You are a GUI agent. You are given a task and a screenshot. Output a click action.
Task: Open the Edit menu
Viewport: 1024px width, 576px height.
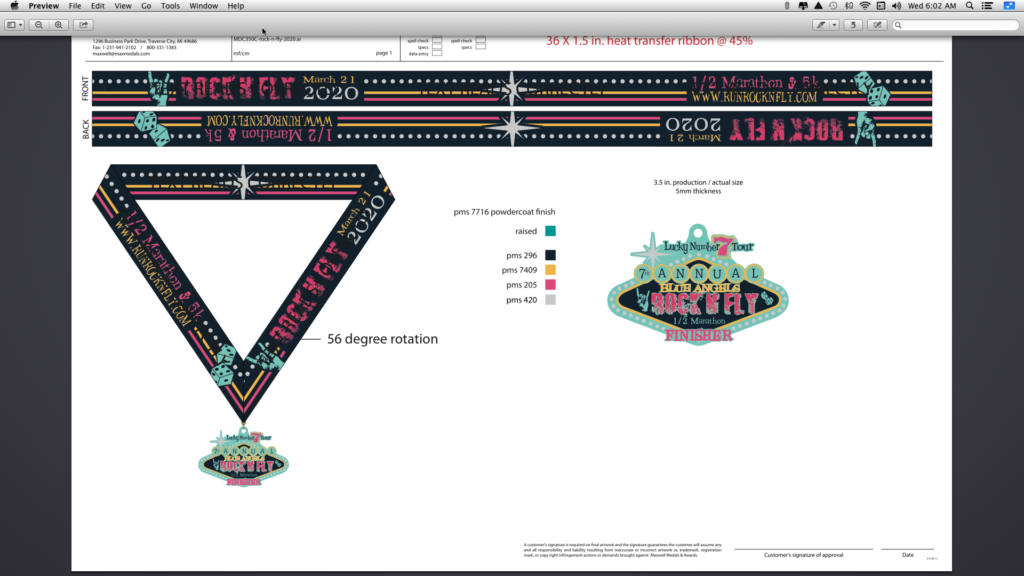(98, 6)
